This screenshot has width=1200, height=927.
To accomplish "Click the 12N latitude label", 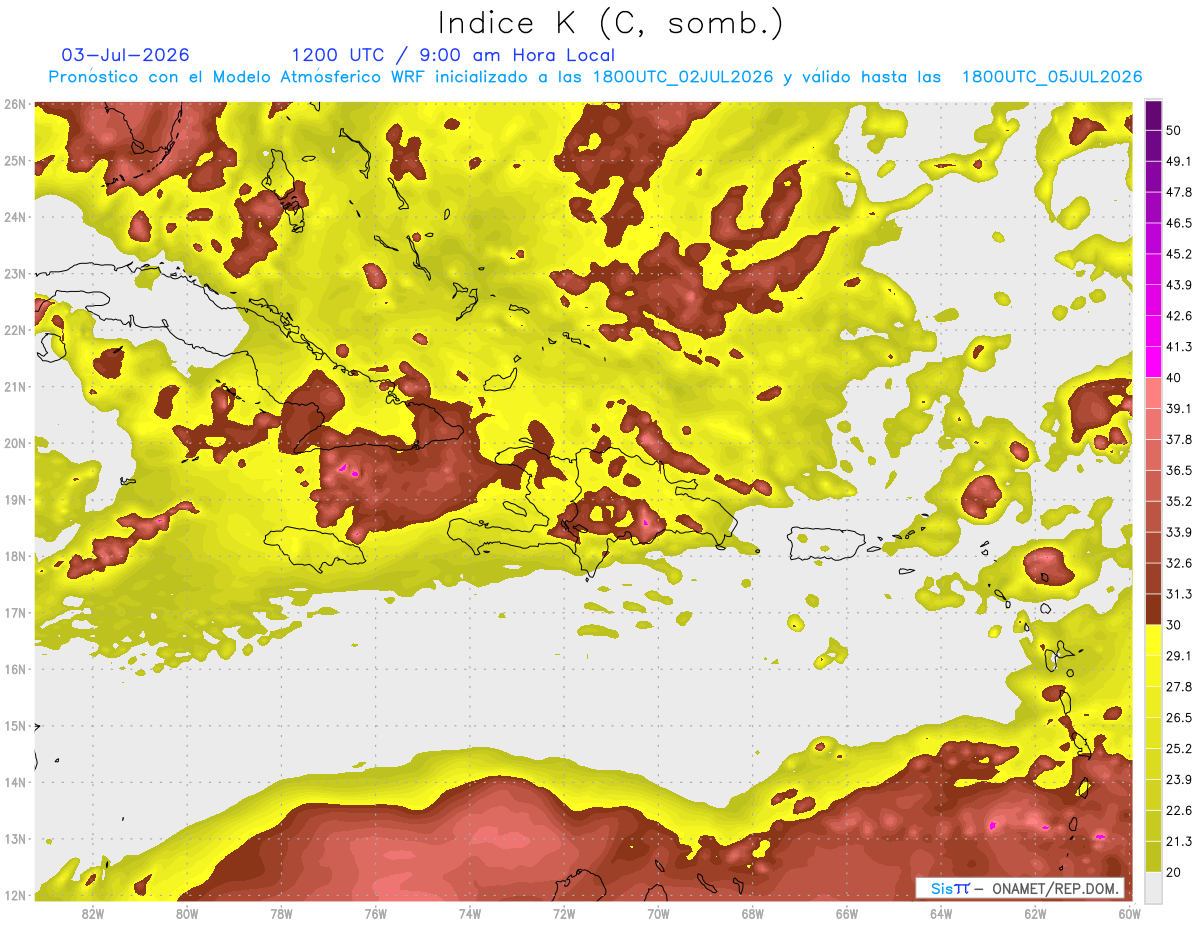I will (x=14, y=895).
